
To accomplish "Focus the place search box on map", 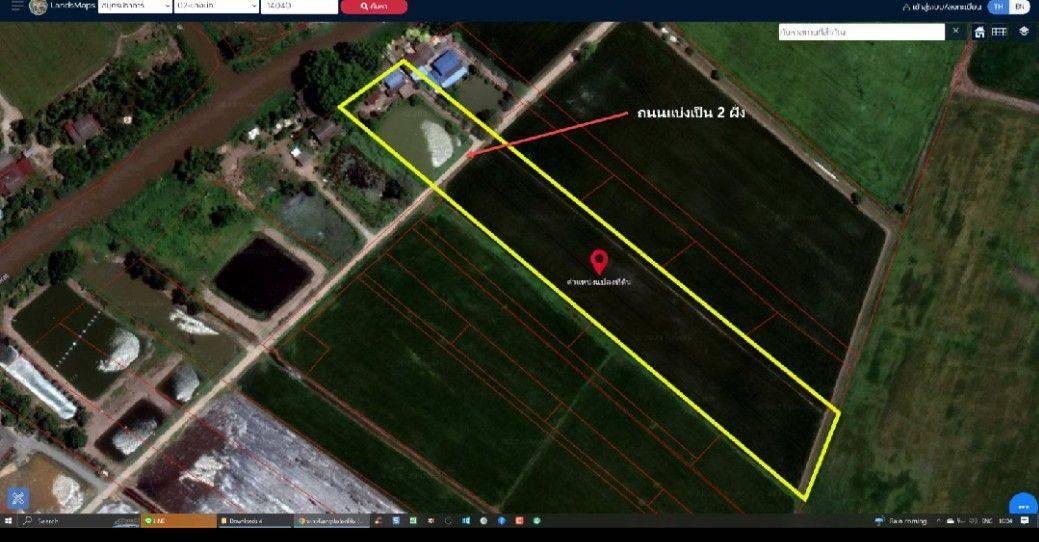I will 861,32.
